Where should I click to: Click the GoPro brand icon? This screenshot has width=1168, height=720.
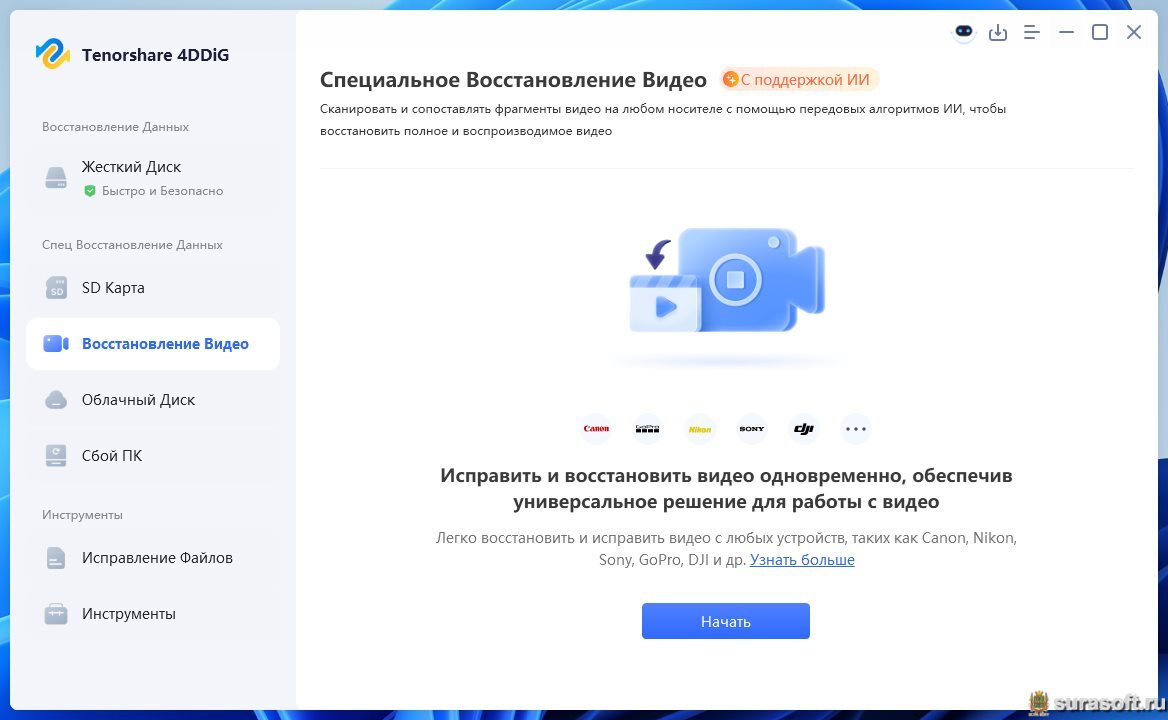tap(647, 429)
